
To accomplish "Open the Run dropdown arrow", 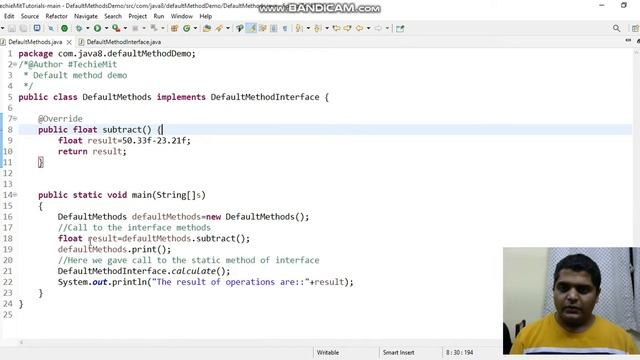I will pyautogui.click(x=106, y=28).
